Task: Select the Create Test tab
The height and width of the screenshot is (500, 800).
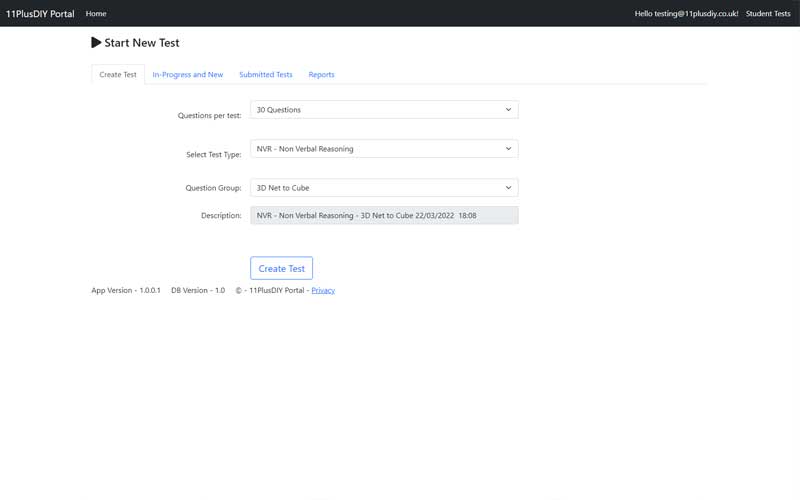Action: [x=118, y=75]
